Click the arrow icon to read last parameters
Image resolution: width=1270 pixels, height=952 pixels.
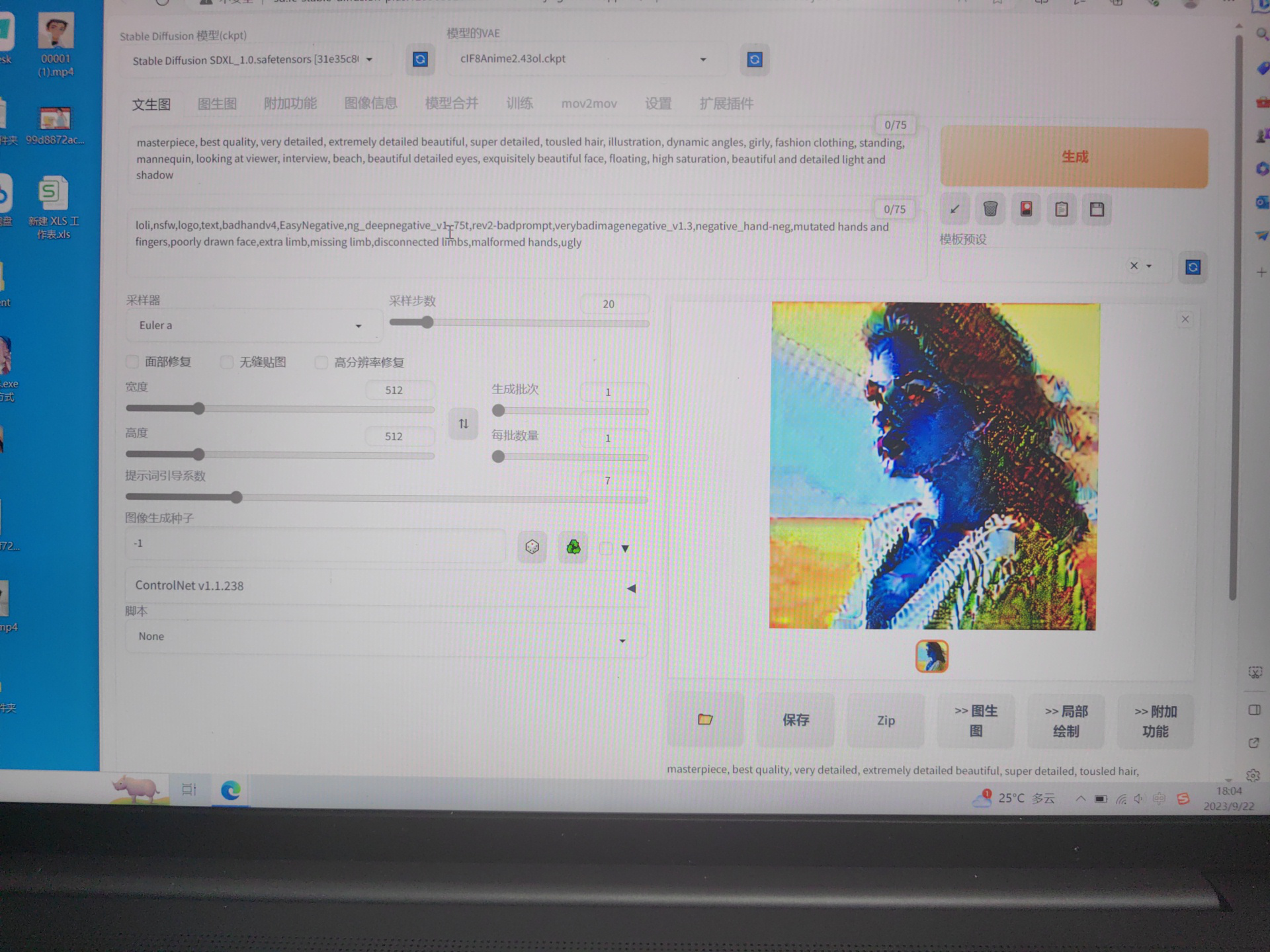[x=954, y=210]
